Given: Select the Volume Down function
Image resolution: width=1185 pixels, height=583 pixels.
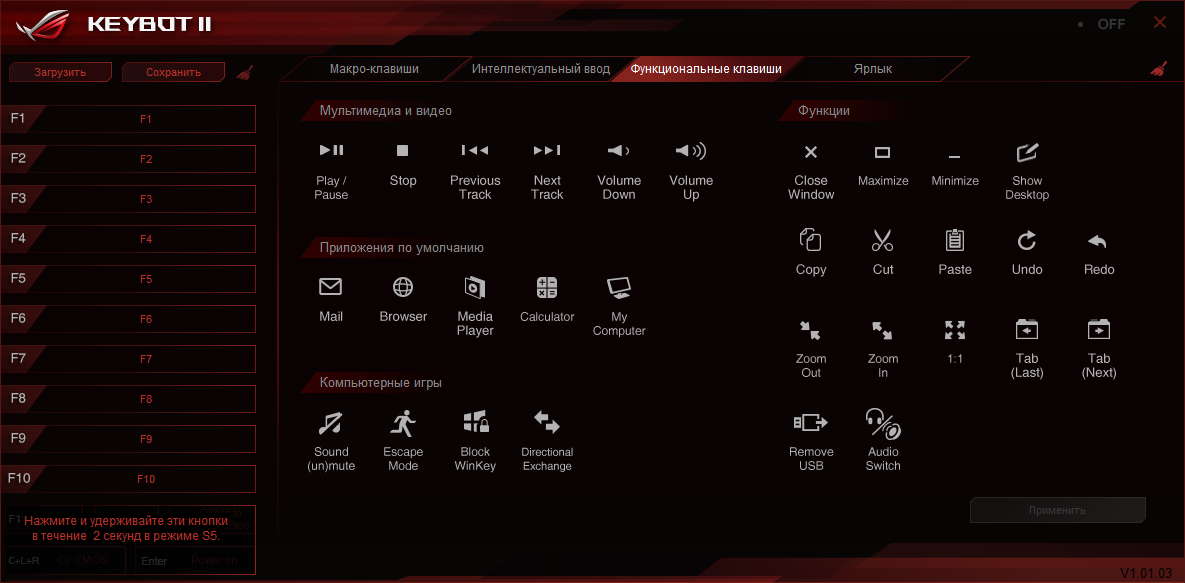Looking at the screenshot, I should point(619,150).
